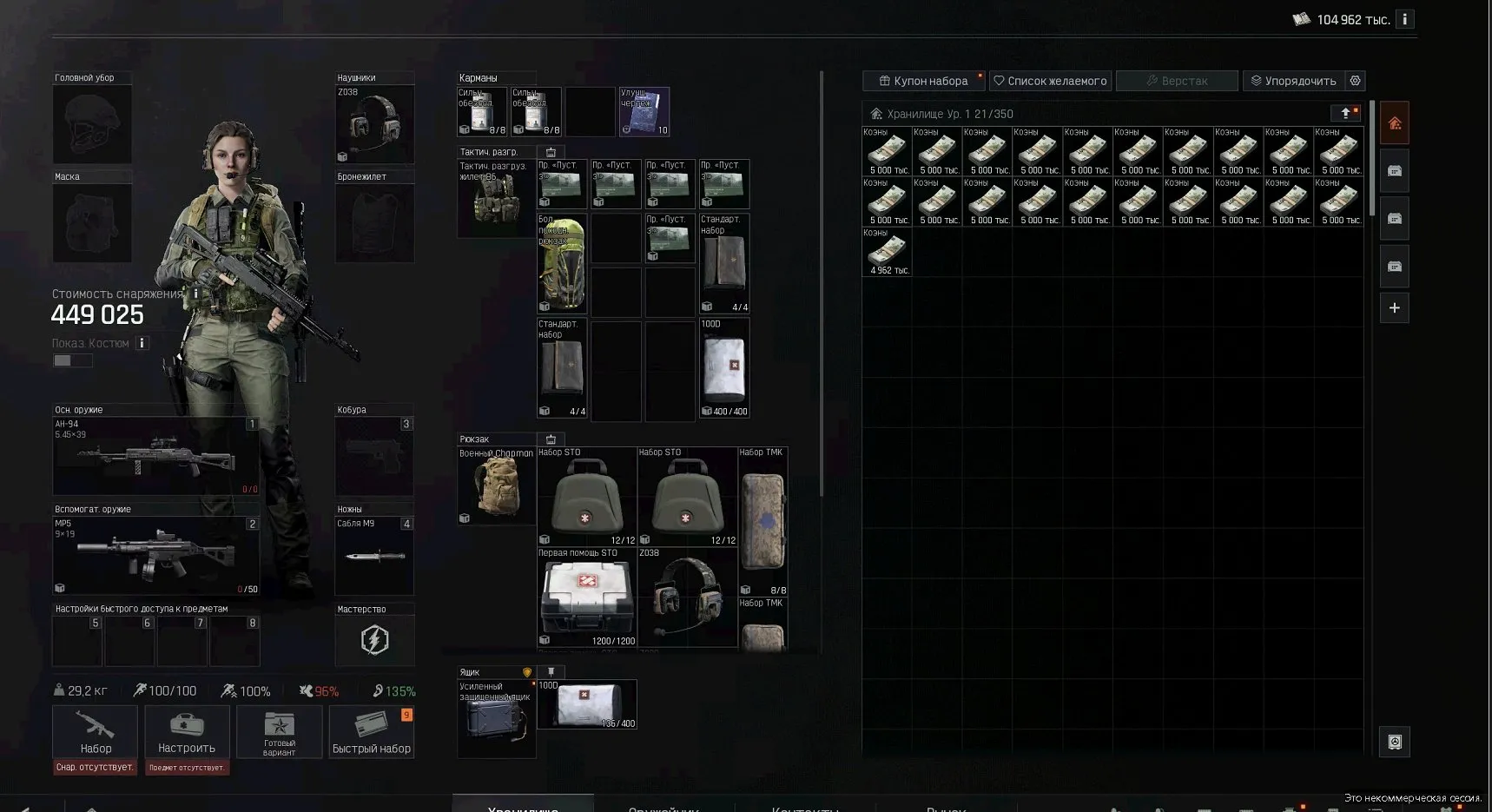Click the Снар. отсутствует. warning label
This screenshot has width=1492, height=812.
pos(95,768)
